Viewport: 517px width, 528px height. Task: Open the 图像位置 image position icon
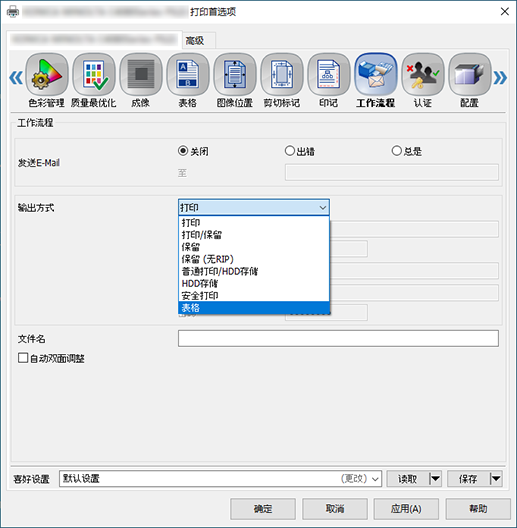click(235, 74)
